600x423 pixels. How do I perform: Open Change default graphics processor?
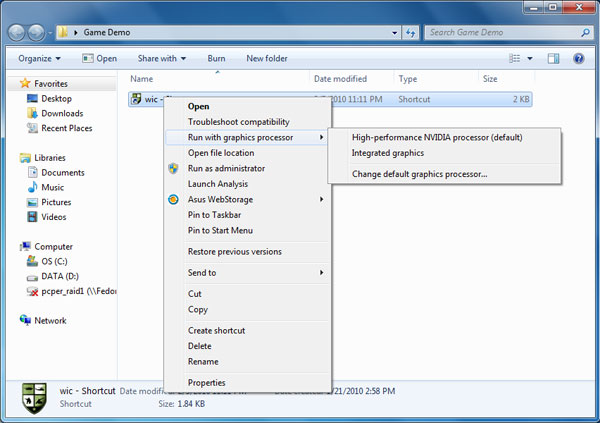[445, 174]
